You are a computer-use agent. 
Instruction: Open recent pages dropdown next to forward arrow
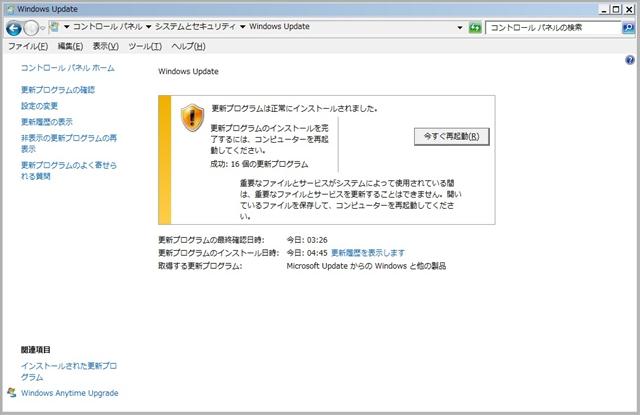[x=42, y=28]
